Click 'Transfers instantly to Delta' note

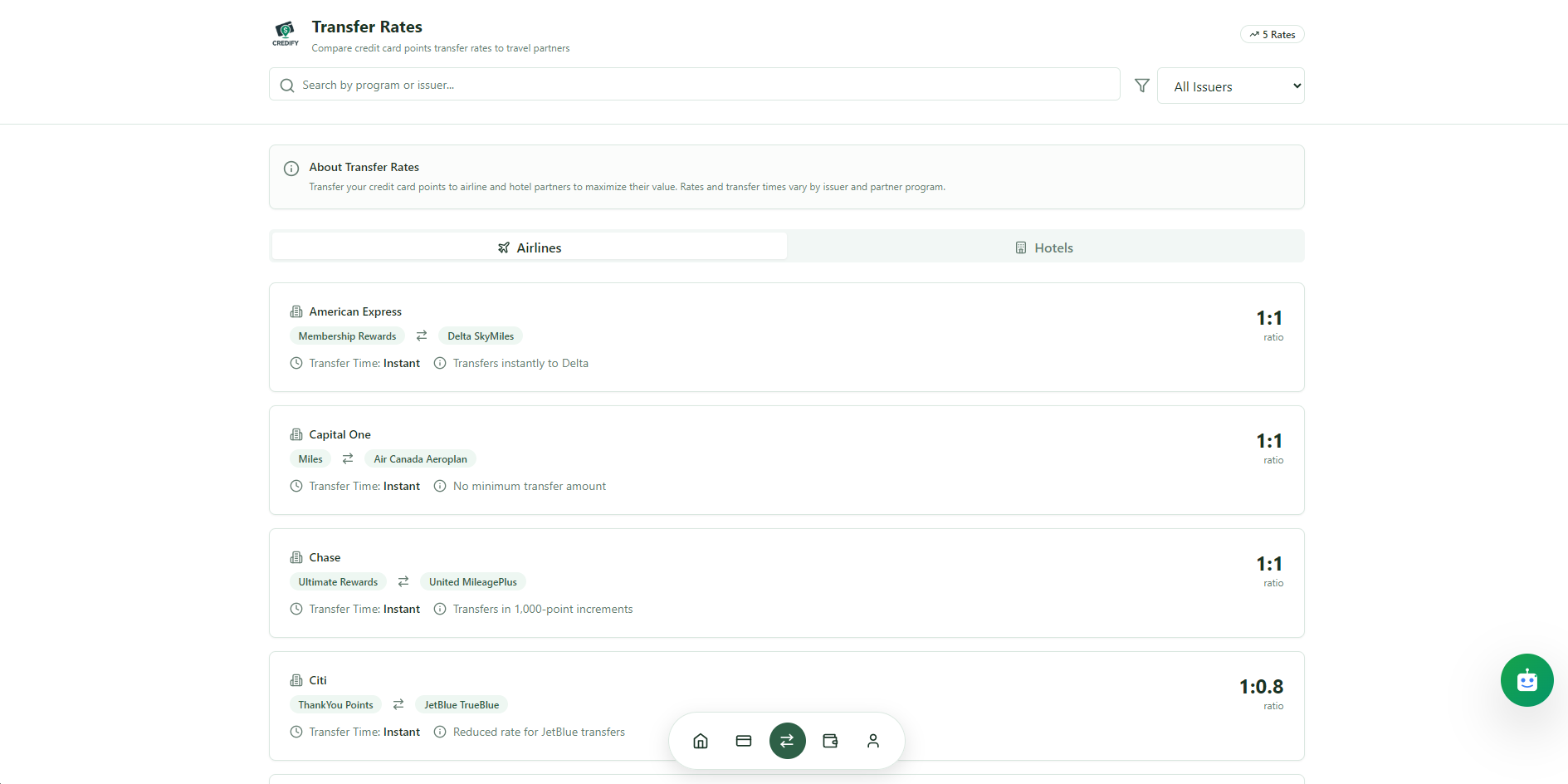click(520, 363)
